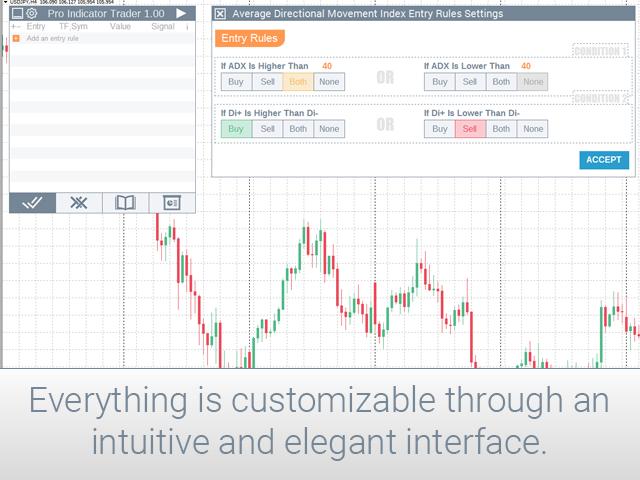Click the 'Add an entry rule' row

click(102, 38)
